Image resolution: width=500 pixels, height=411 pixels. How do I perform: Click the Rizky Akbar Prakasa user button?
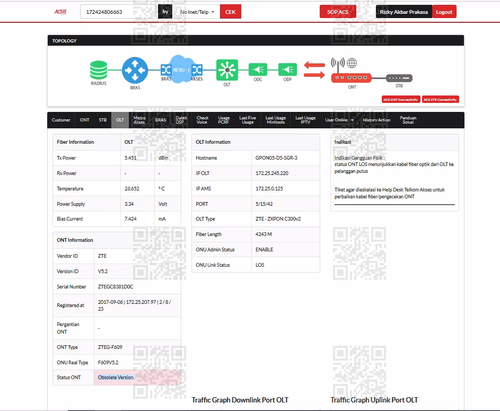[x=404, y=12]
